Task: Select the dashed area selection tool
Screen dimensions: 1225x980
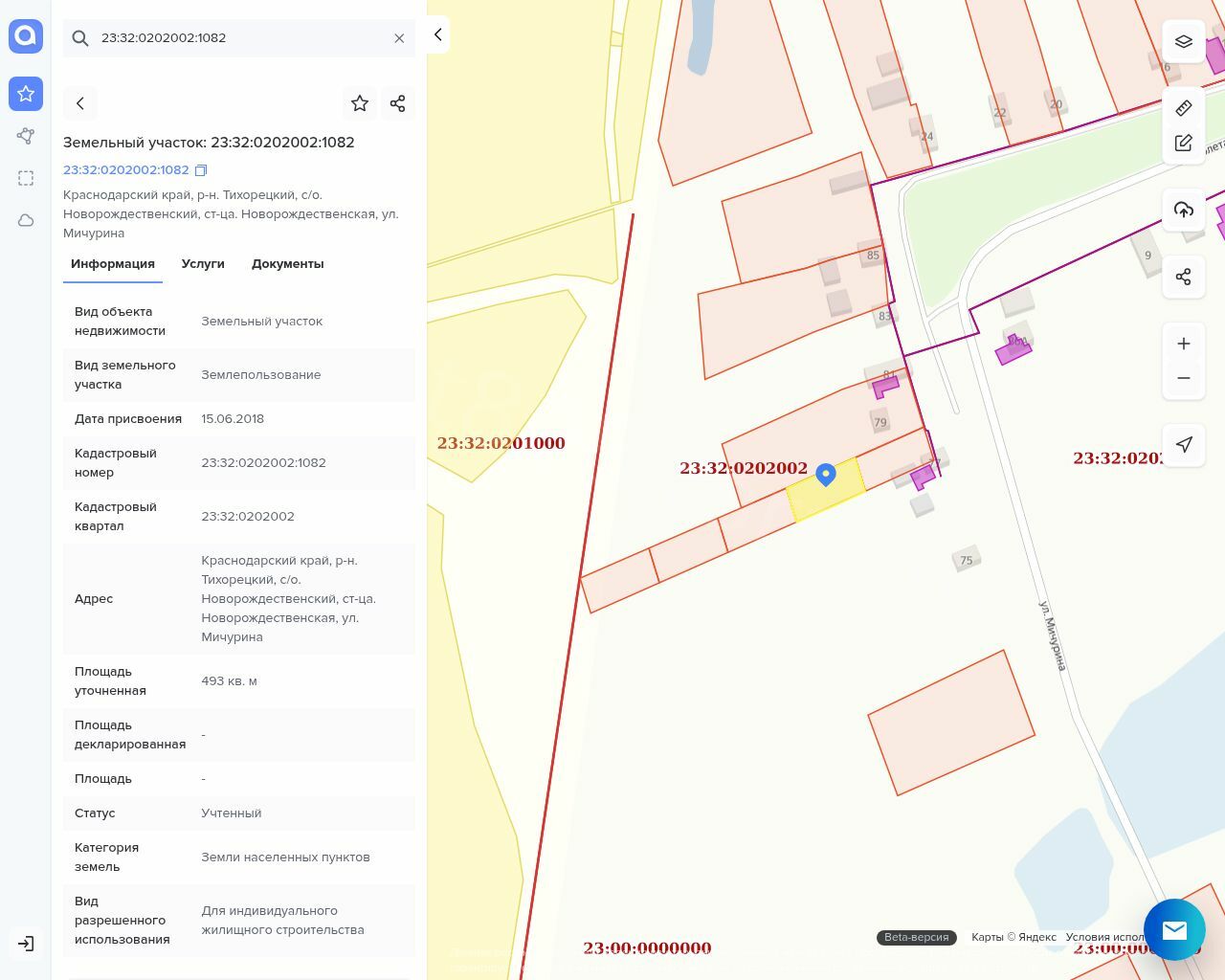Action: 26,178
